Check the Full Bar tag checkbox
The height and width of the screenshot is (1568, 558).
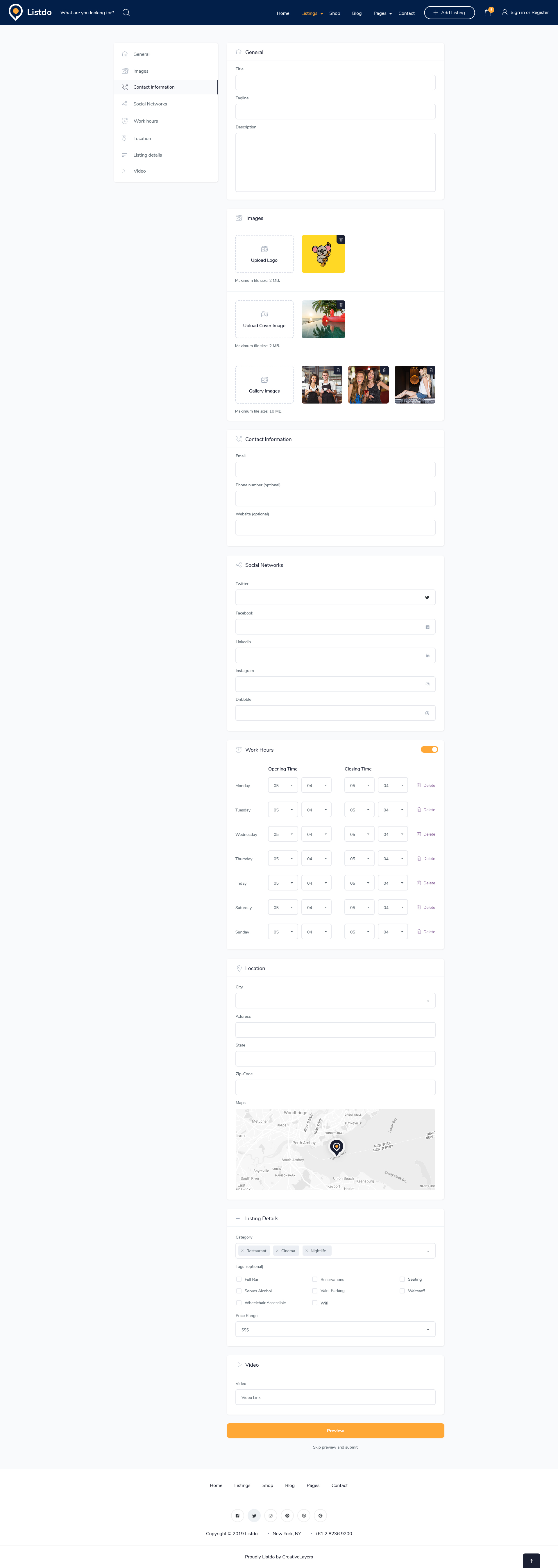(x=239, y=1280)
